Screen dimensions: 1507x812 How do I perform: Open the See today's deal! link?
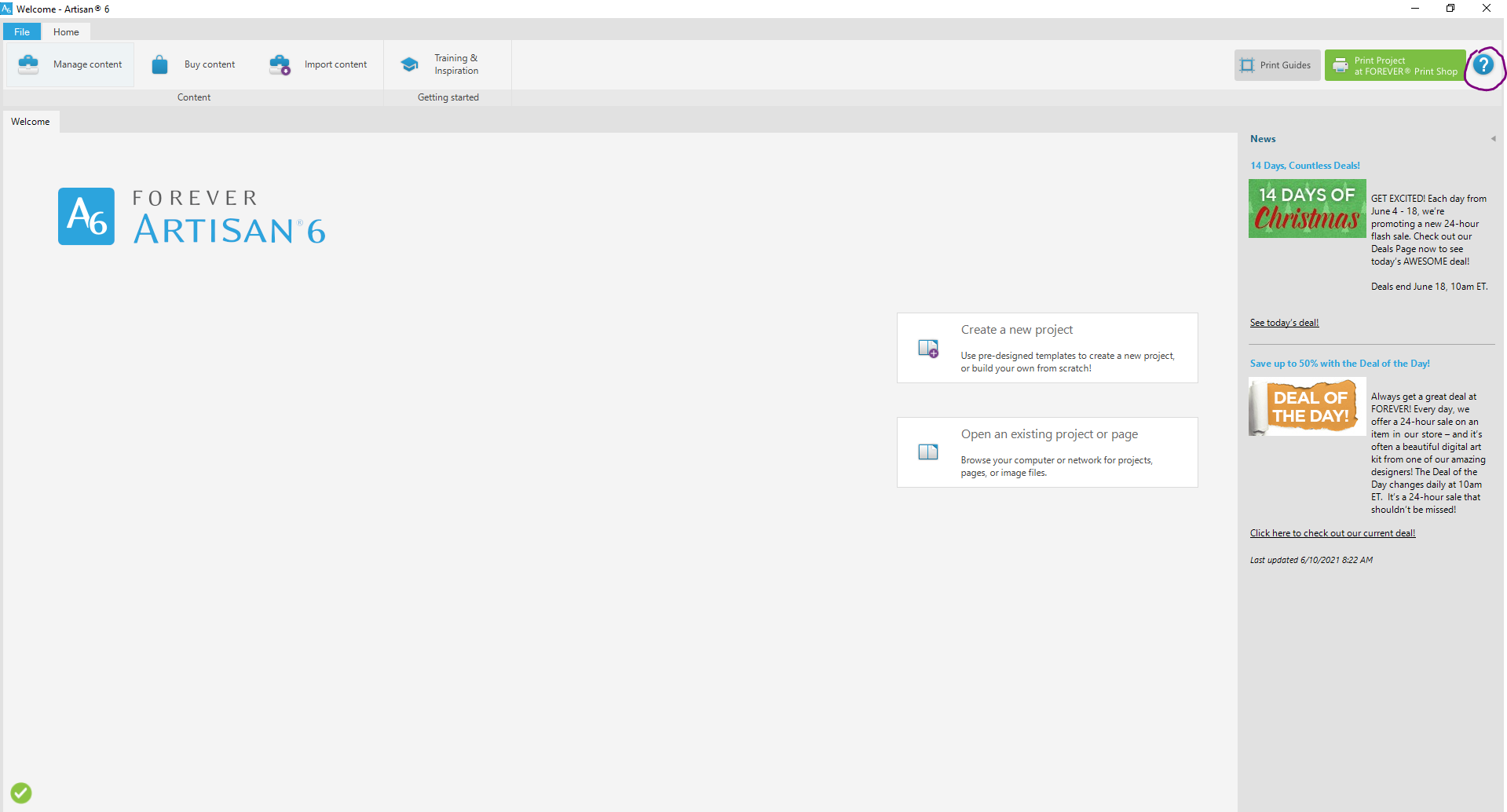point(1284,323)
